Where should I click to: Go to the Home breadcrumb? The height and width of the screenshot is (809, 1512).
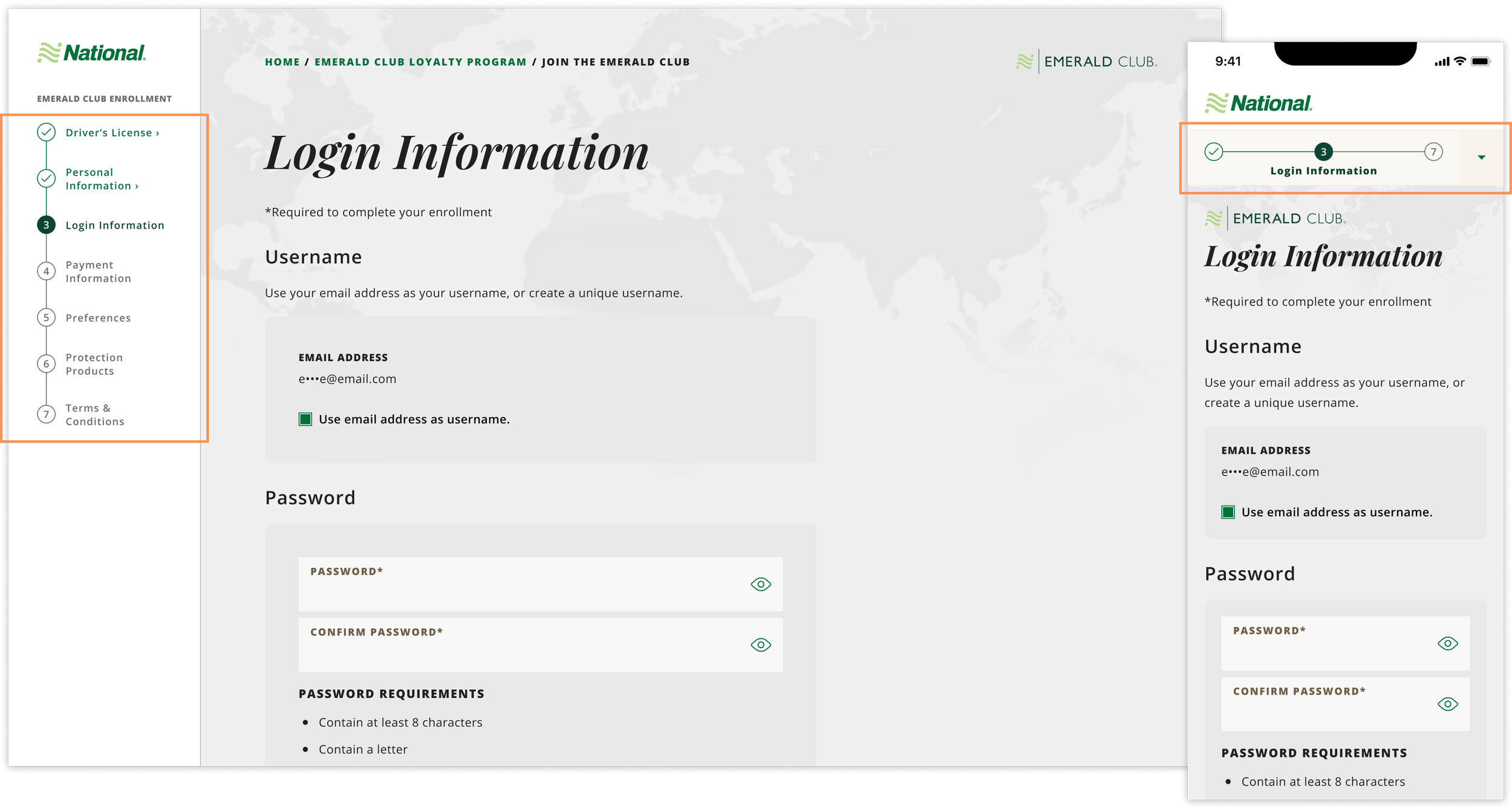(x=282, y=62)
